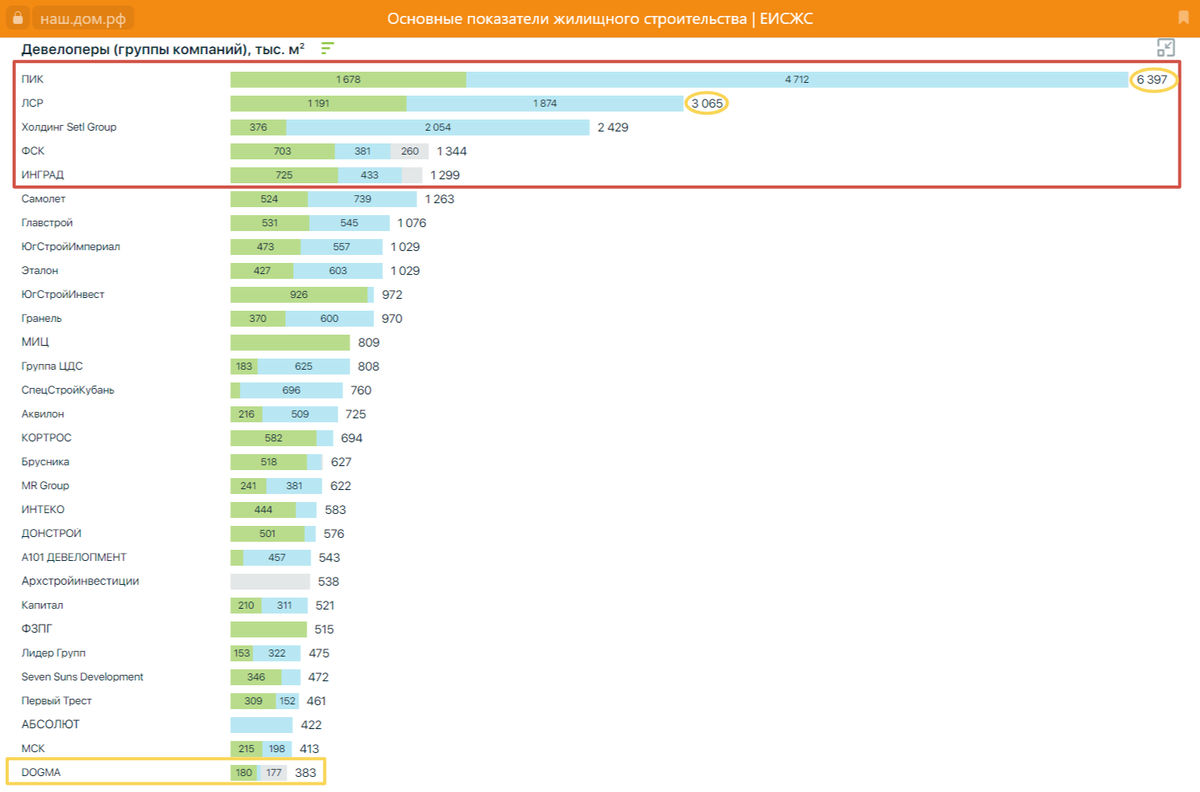Click ФСК's gray bar segment 260
The height and width of the screenshot is (792, 1200).
[x=409, y=151]
